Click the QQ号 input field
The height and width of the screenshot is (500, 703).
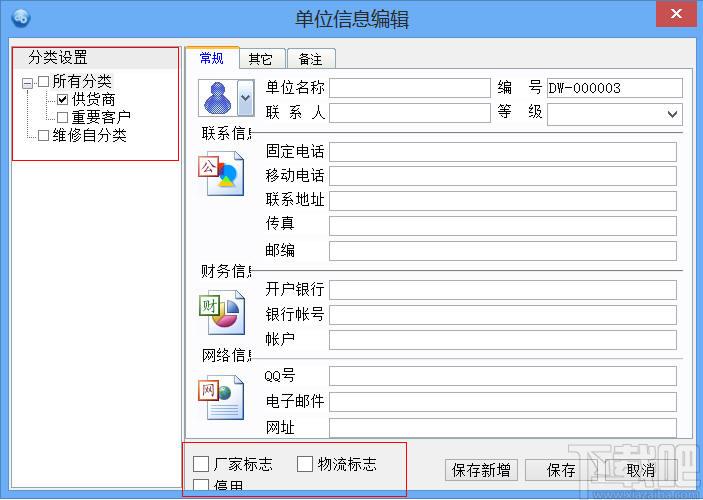(503, 376)
